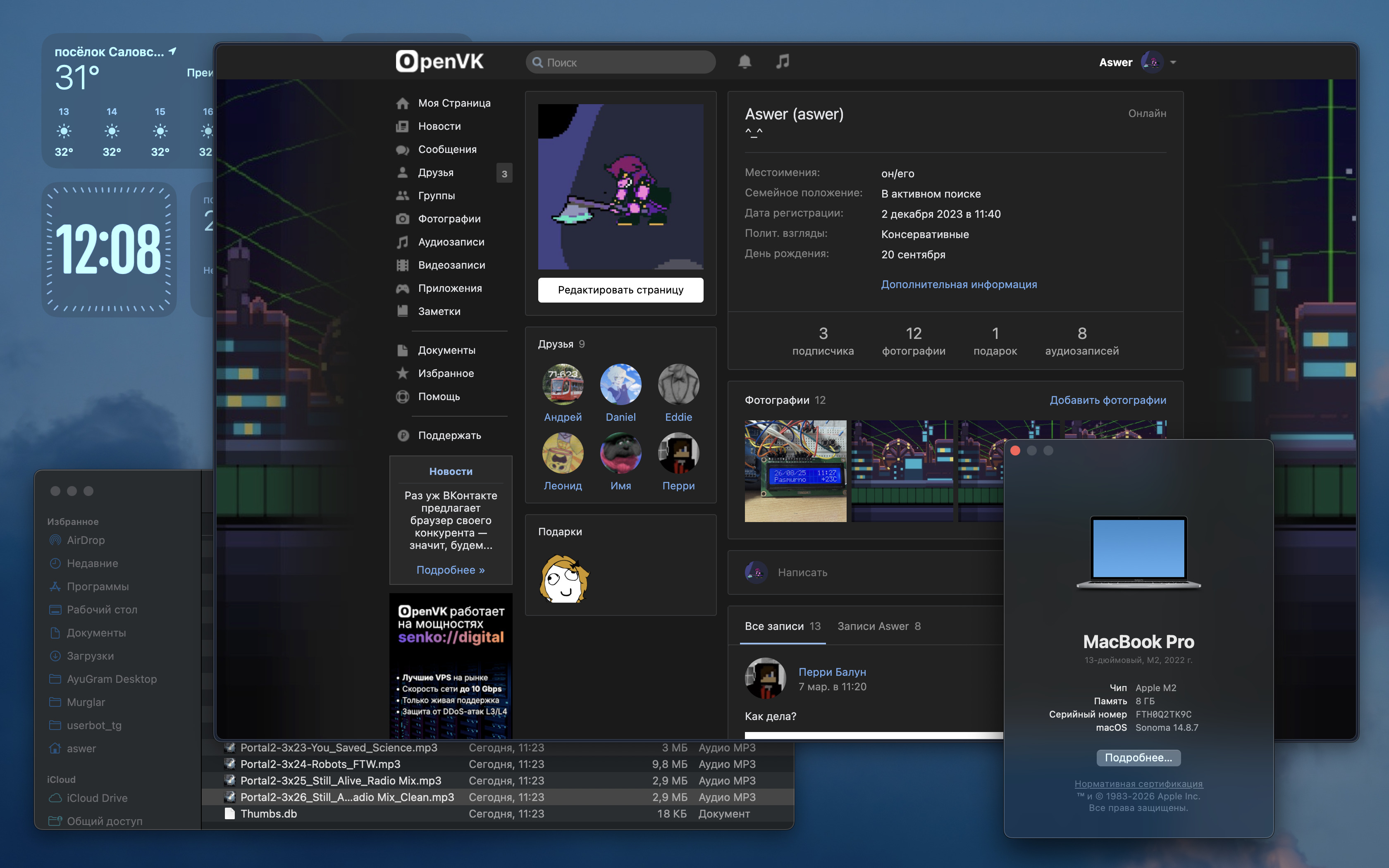Open the Нормативная сертификация link
The width and height of the screenshot is (1389, 868).
point(1139,784)
